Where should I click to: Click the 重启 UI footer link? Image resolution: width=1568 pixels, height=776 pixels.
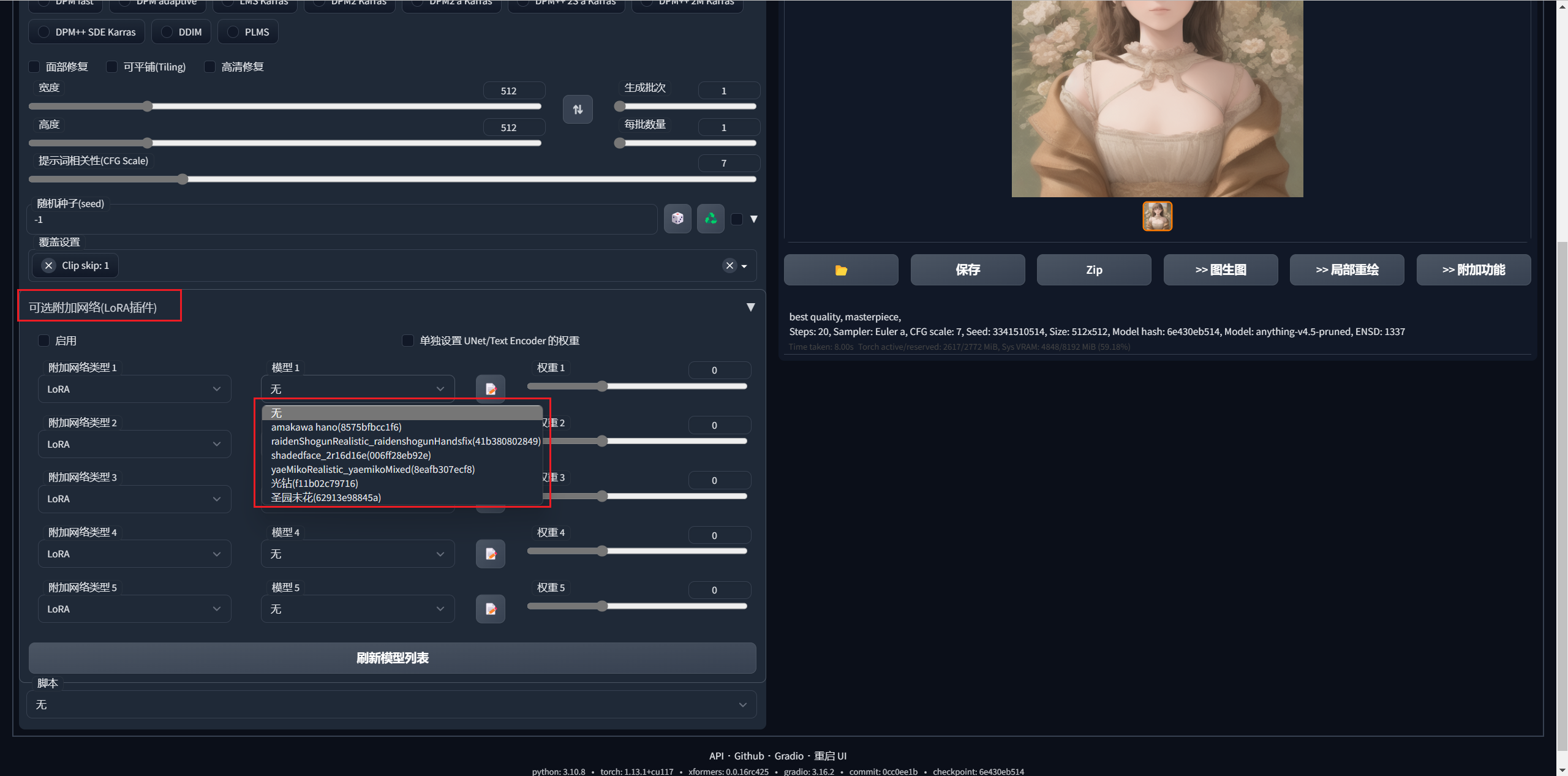point(830,756)
